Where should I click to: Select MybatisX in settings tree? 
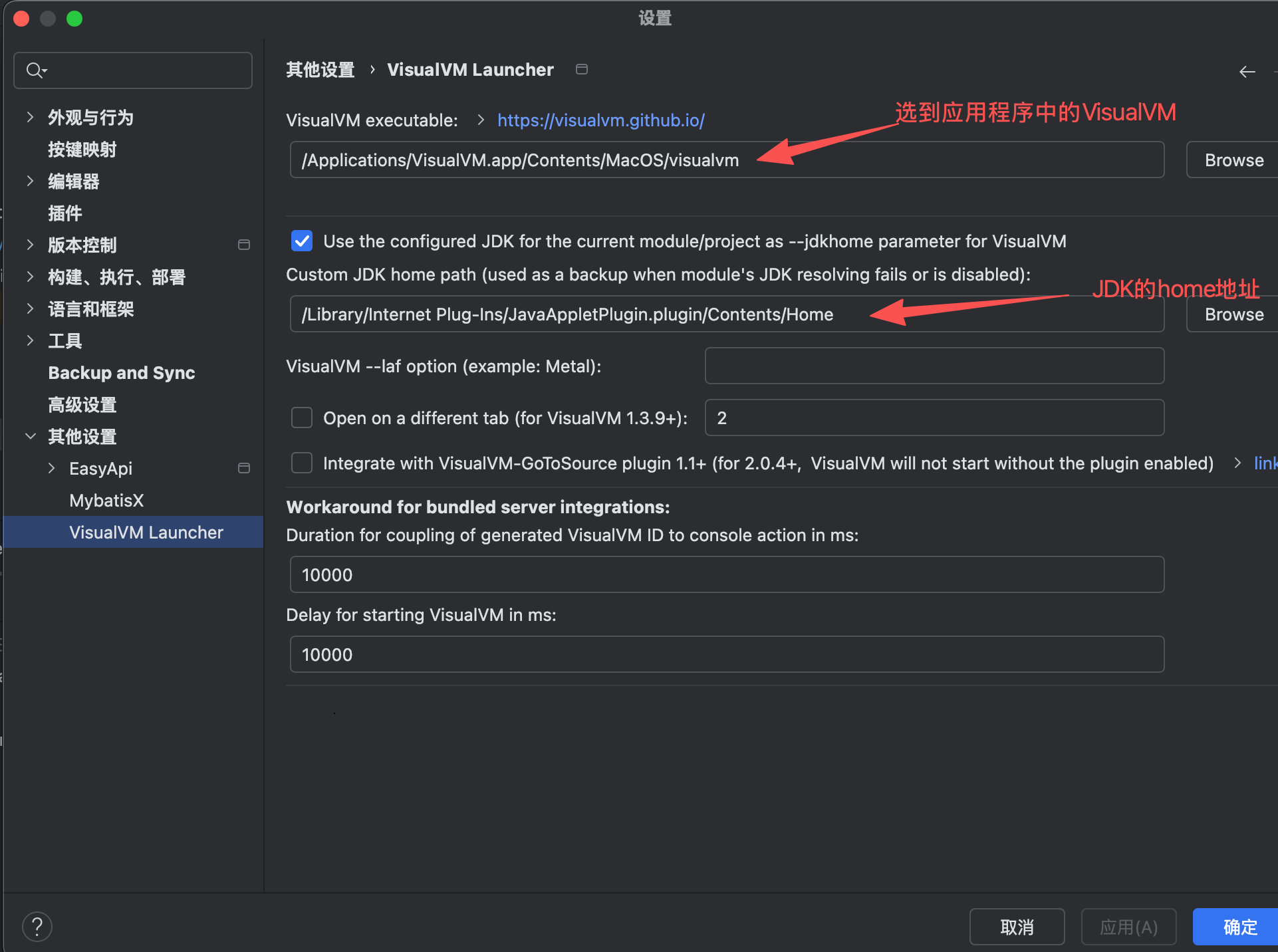(106, 500)
